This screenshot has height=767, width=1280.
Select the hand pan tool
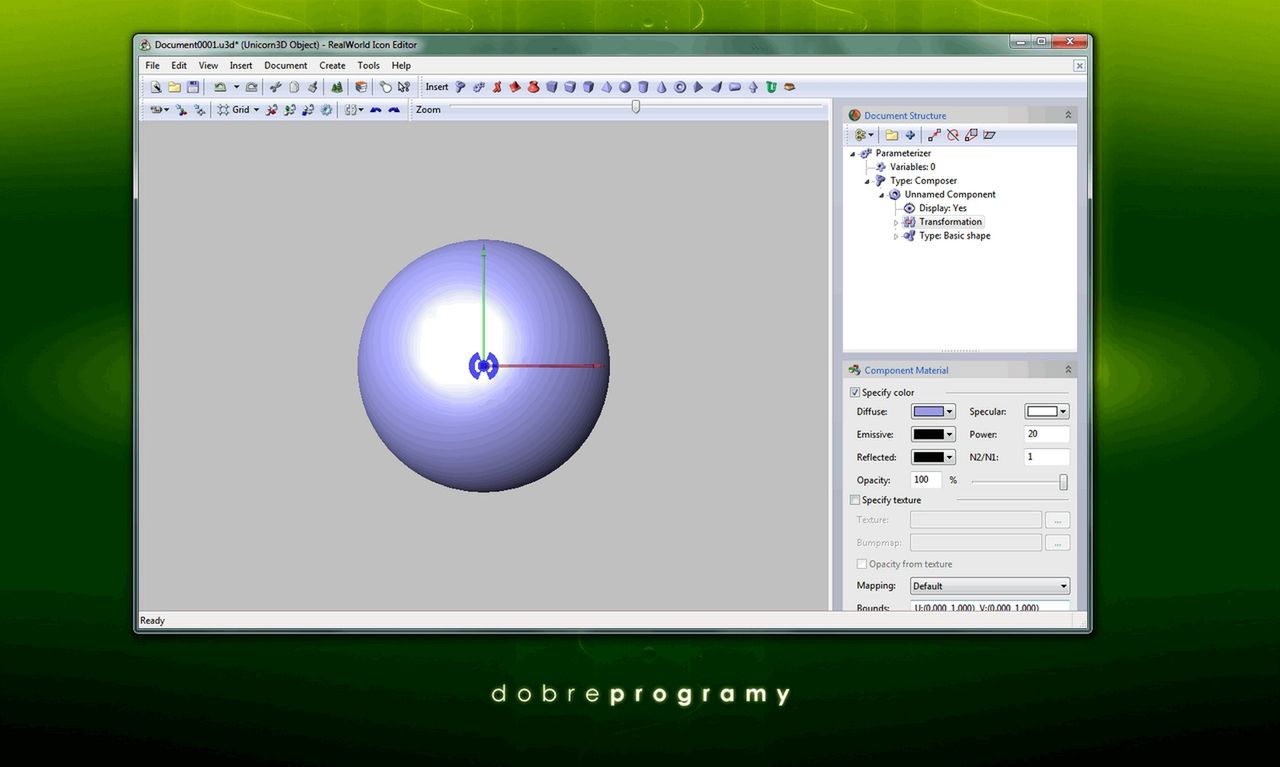pyautogui.click(x=385, y=87)
